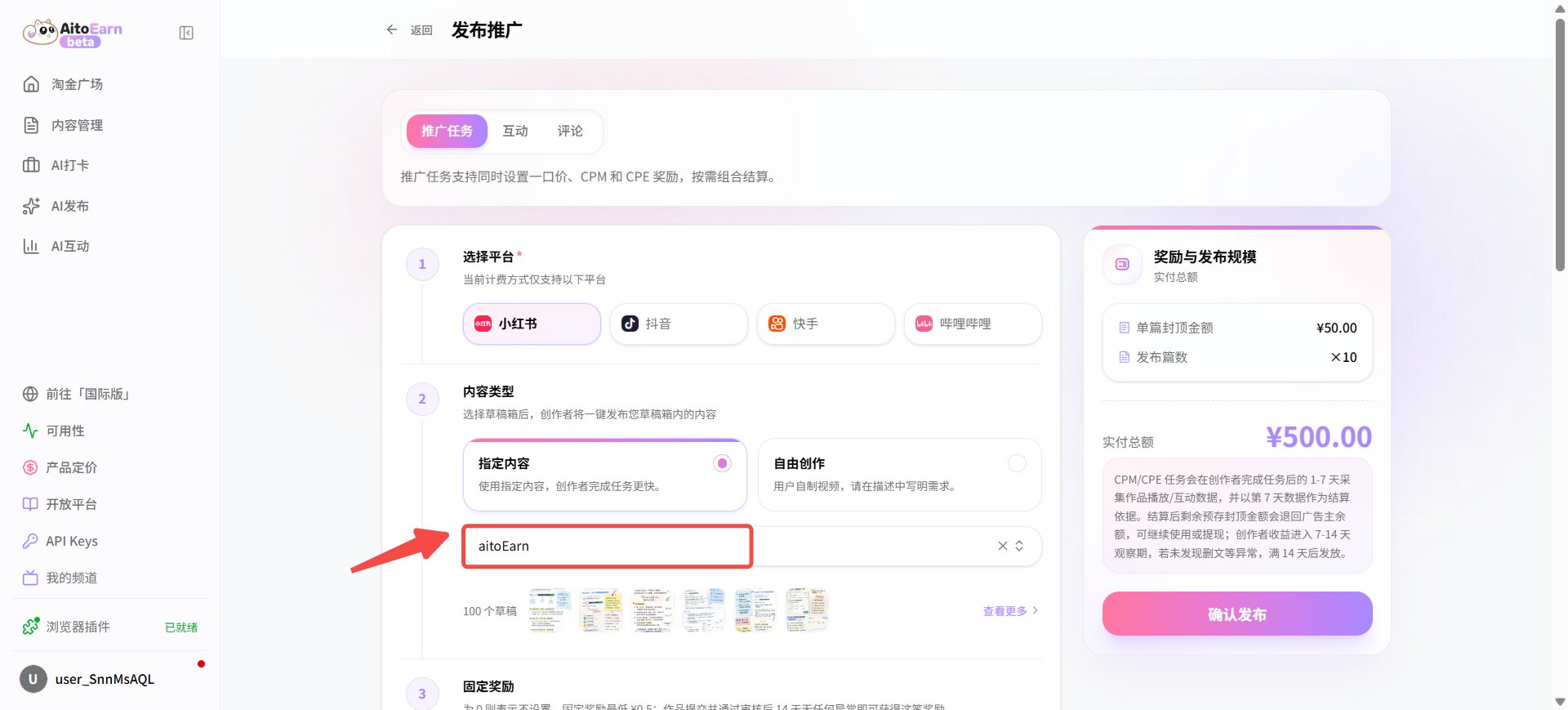The width and height of the screenshot is (1568, 710).
Task: Collapse the sidebar with the panel icon
Action: click(186, 33)
